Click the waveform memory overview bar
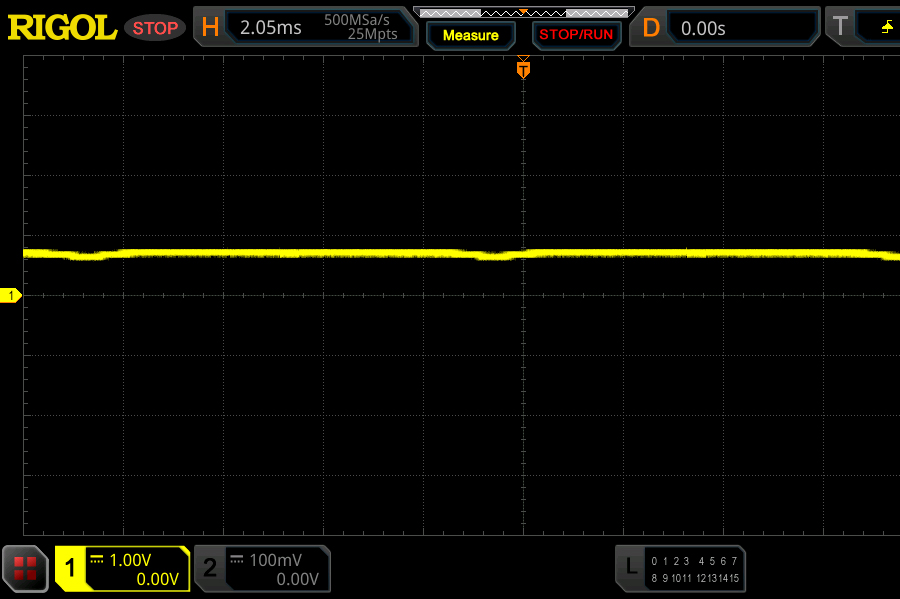Image resolution: width=900 pixels, height=599 pixels. click(523, 13)
